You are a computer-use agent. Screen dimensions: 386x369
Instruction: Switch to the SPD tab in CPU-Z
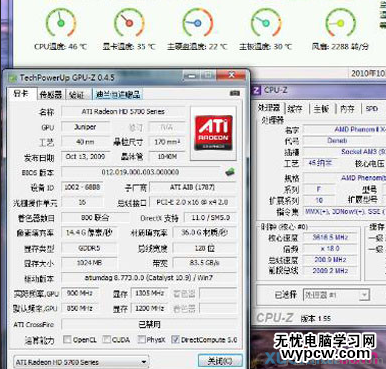372,109
